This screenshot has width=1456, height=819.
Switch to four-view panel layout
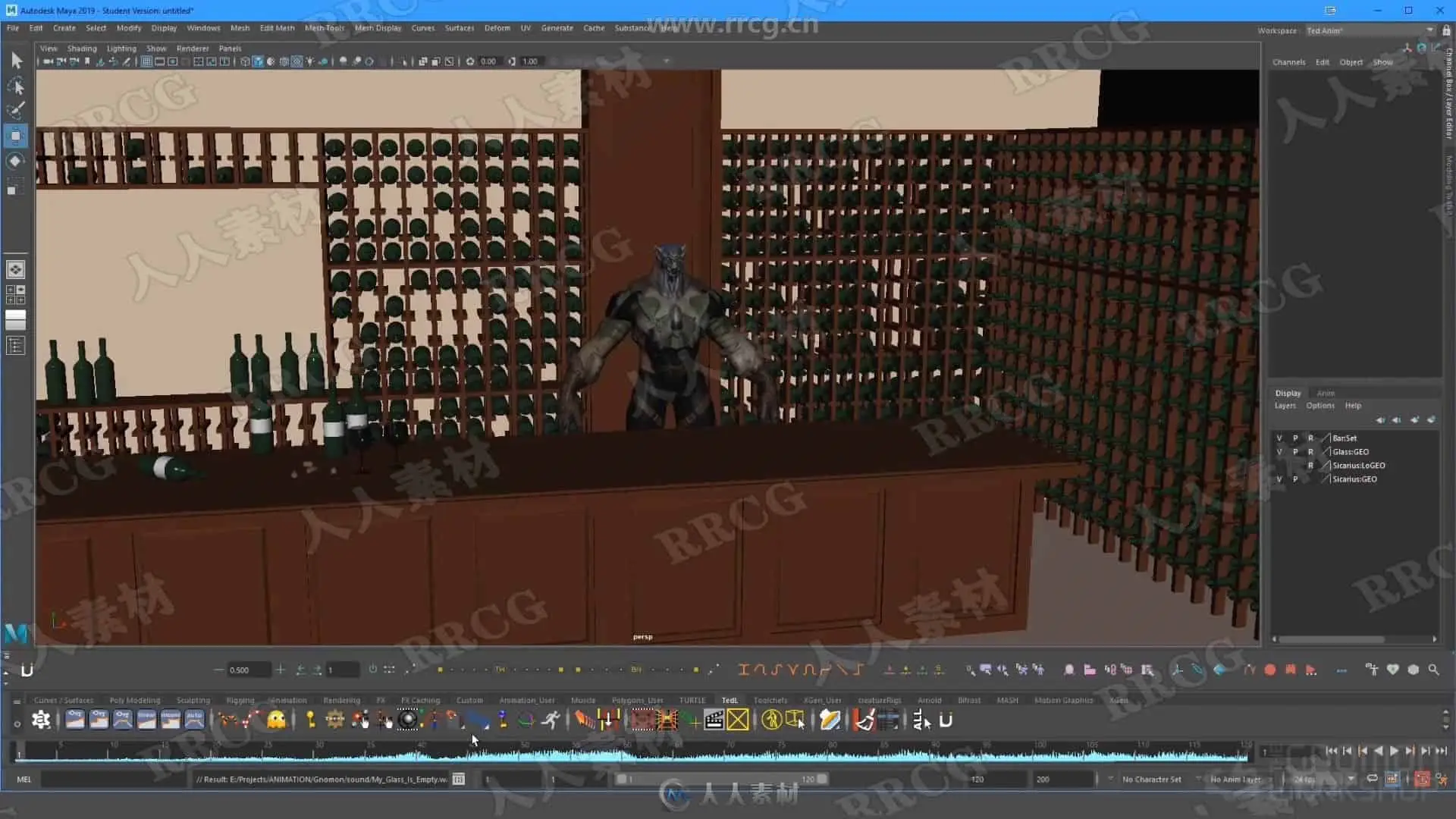16,295
